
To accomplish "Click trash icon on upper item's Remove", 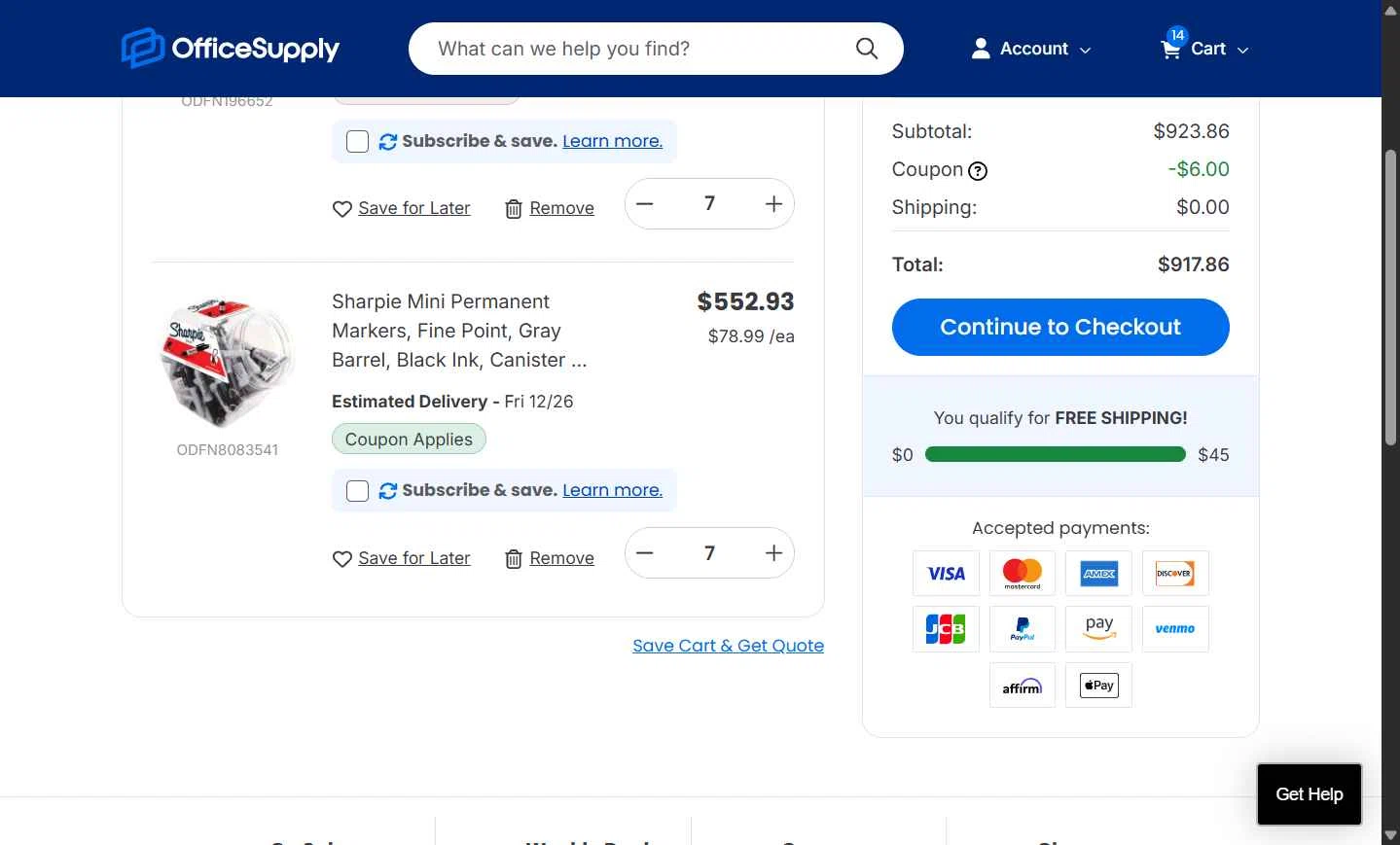I will tap(514, 209).
